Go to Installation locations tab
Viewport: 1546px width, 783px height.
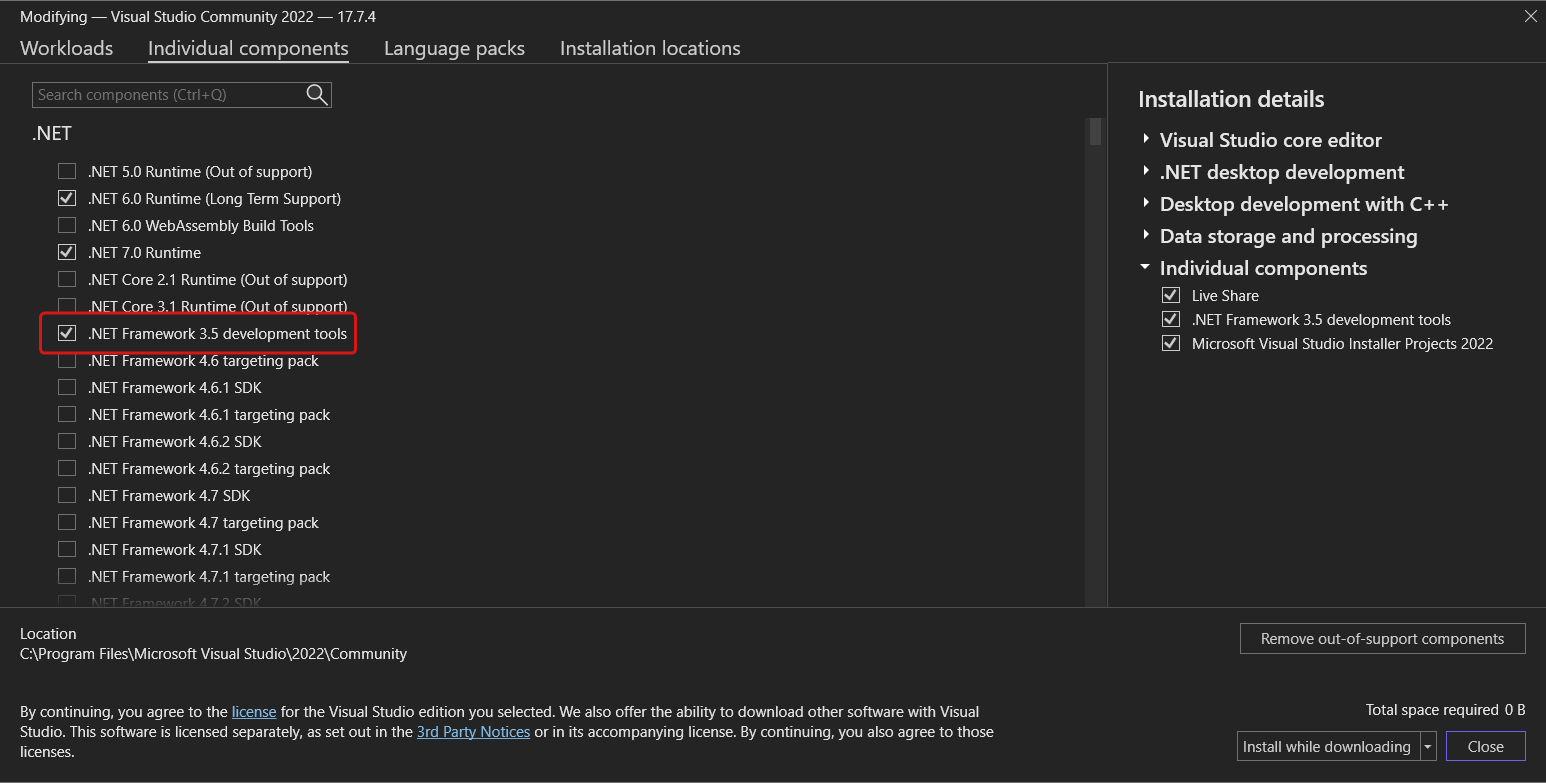650,48
